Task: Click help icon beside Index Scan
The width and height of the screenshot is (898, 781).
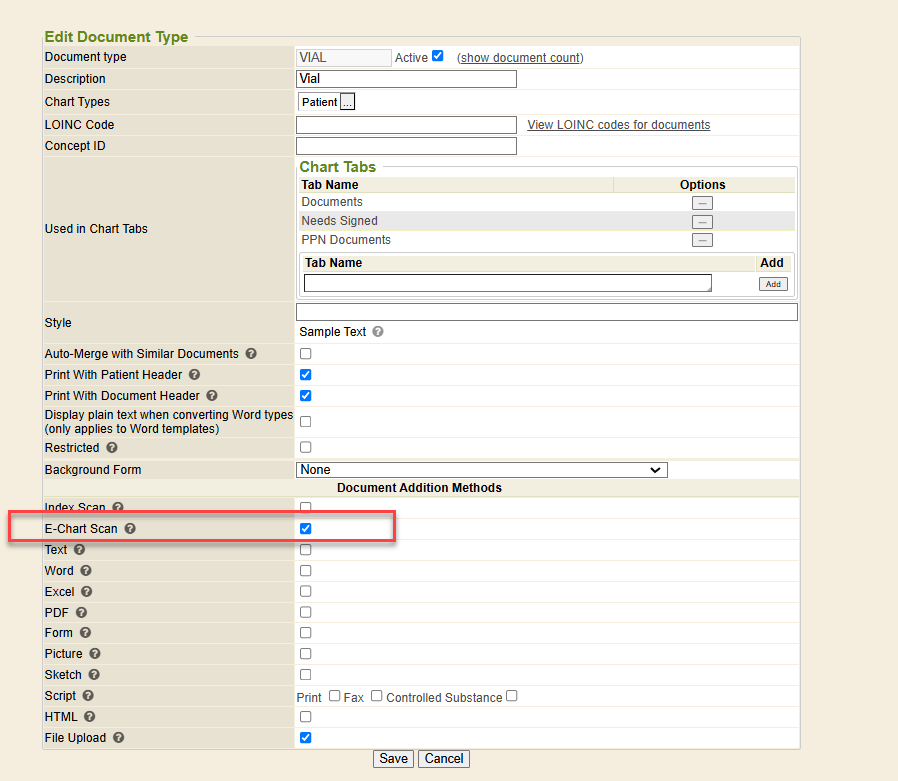Action: tap(118, 508)
